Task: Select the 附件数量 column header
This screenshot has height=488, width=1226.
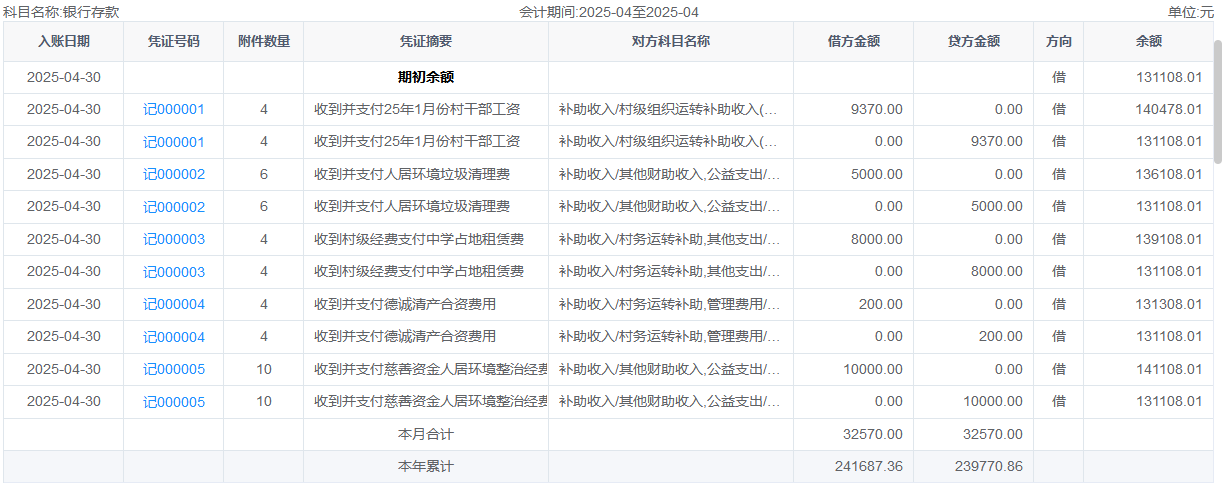Action: tap(264, 42)
